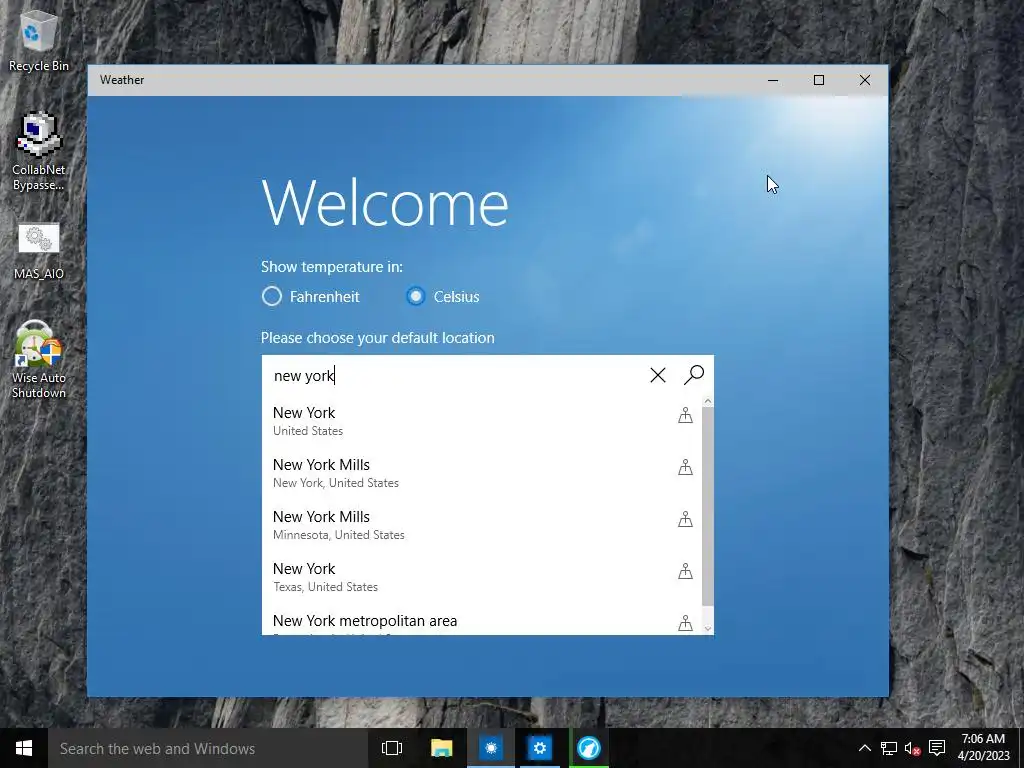
Task: Click Search the web and Windows box
Action: (208, 748)
